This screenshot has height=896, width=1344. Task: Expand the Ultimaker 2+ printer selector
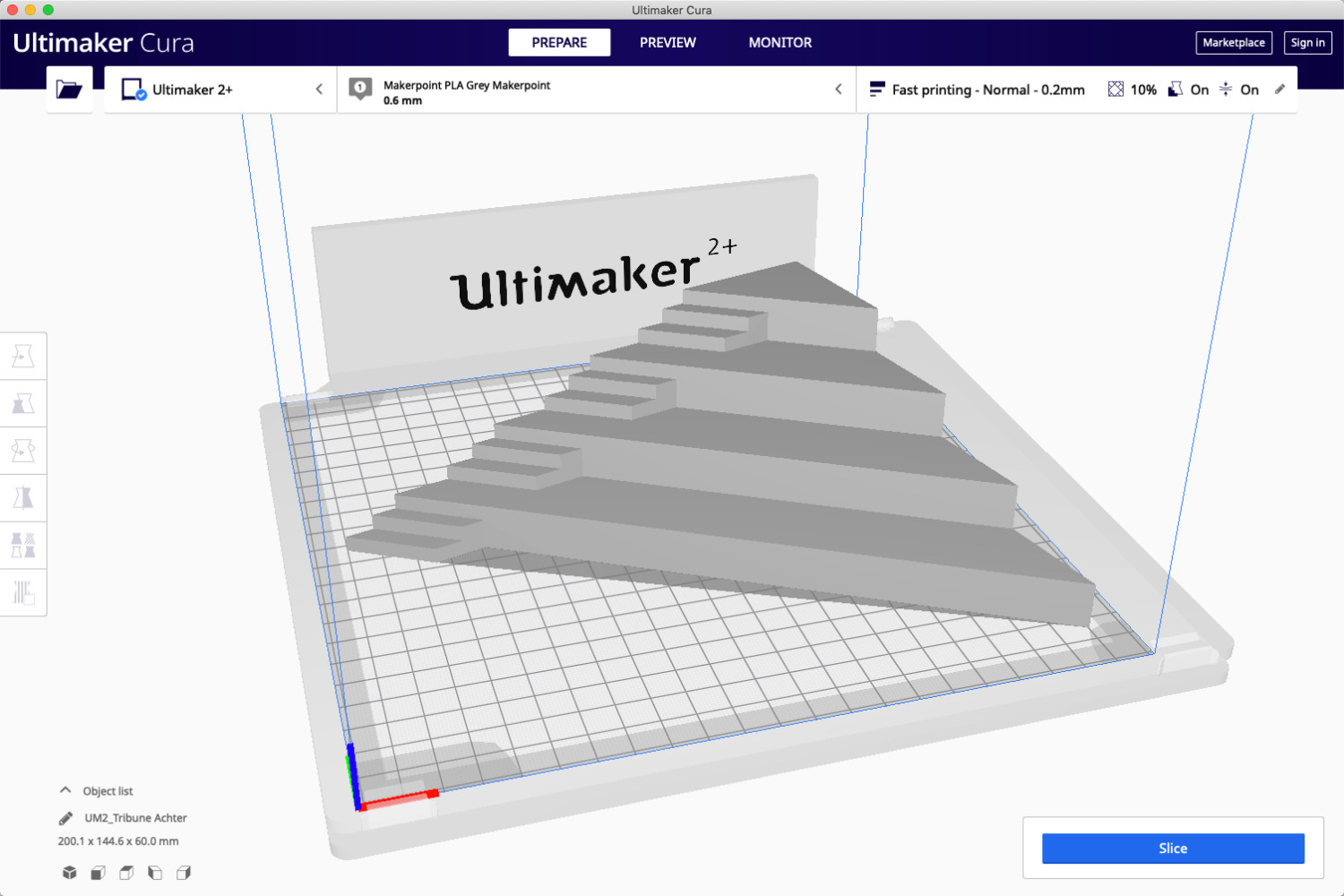(x=220, y=90)
